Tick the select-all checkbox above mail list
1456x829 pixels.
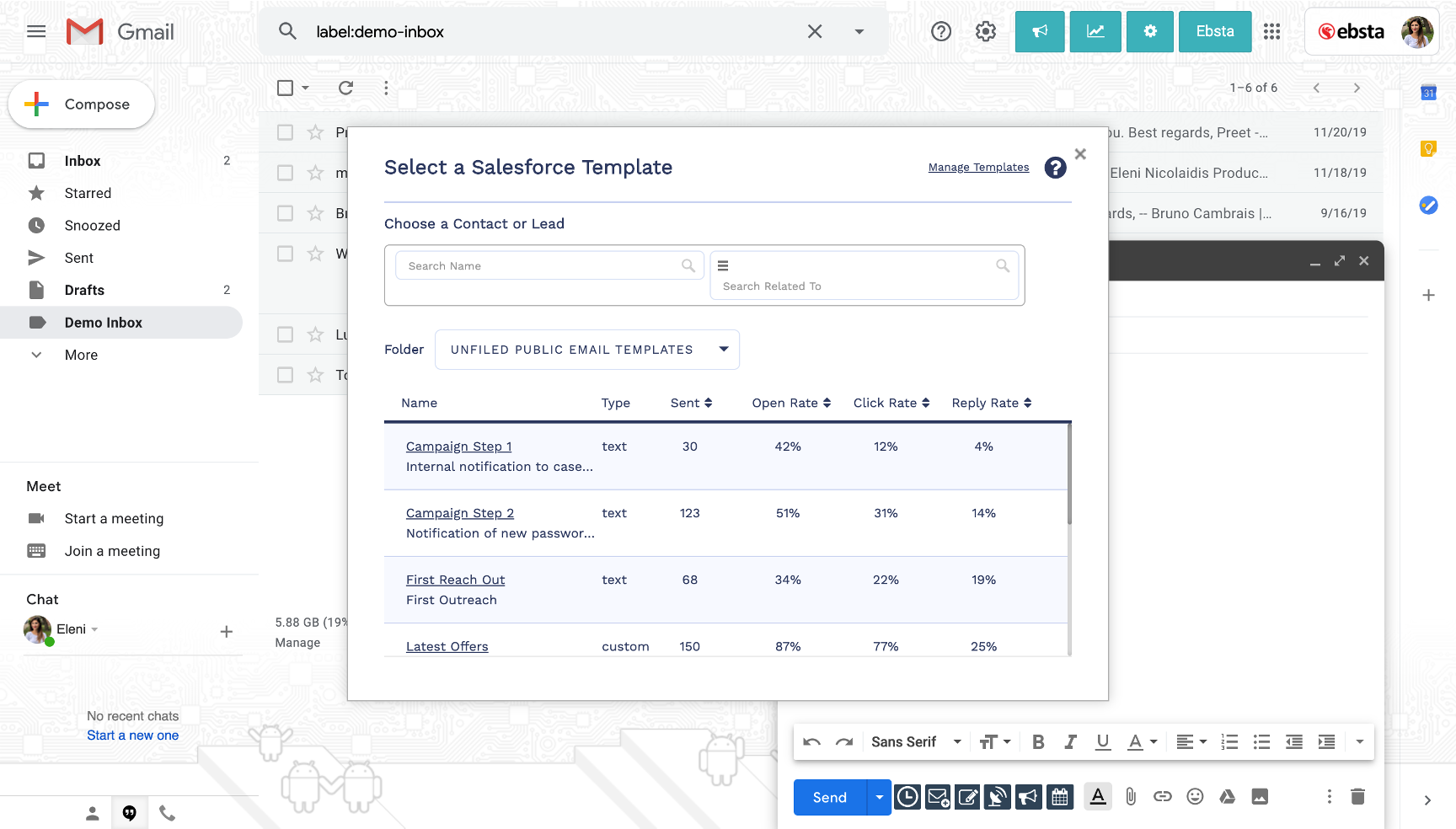tap(285, 88)
